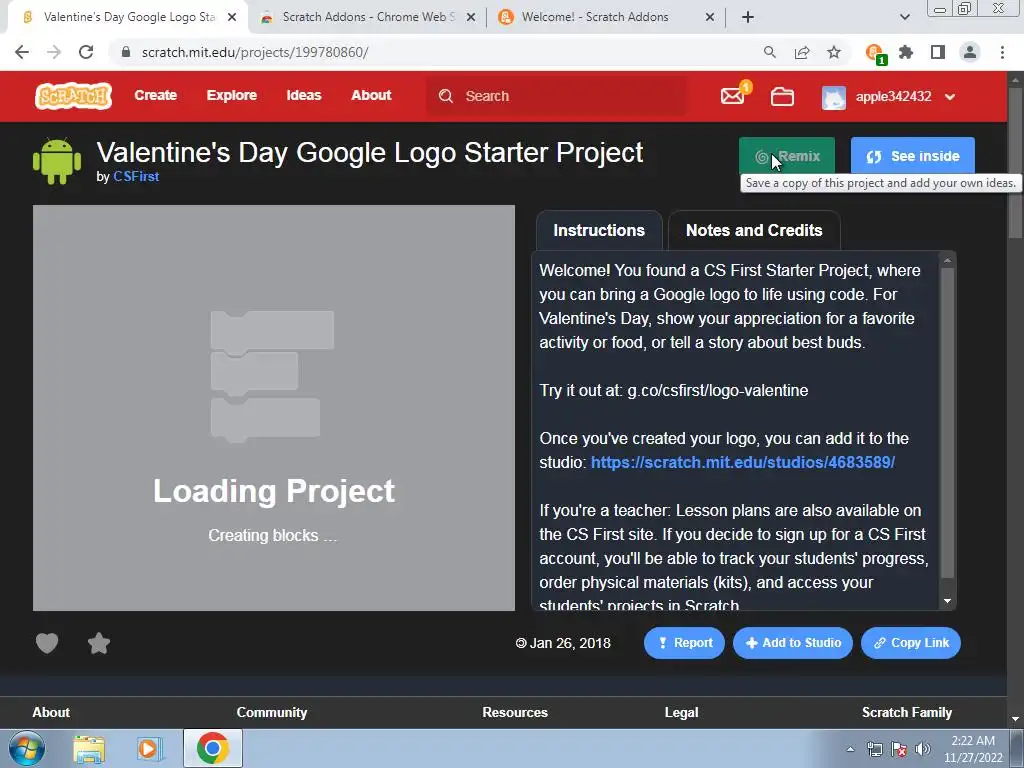Open a new browser tab
The height and width of the screenshot is (768, 1024).
[x=748, y=17]
